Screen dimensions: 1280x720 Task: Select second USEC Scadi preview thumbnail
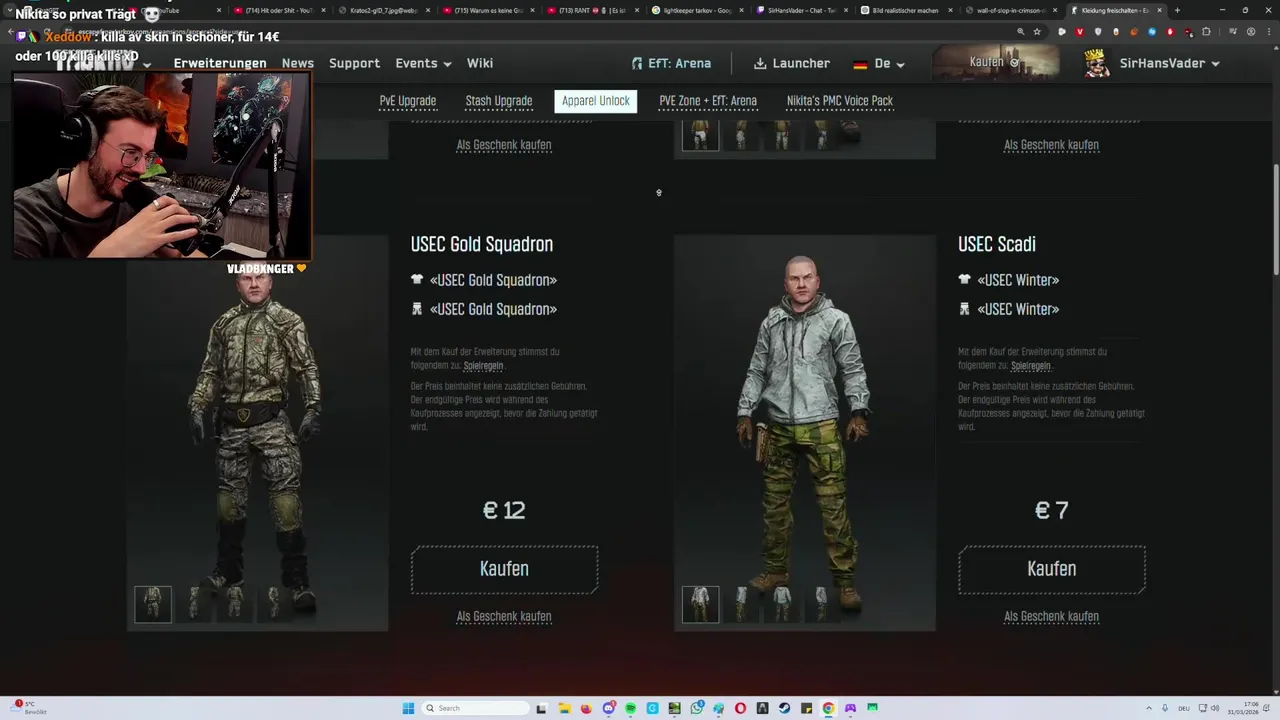coord(741,604)
